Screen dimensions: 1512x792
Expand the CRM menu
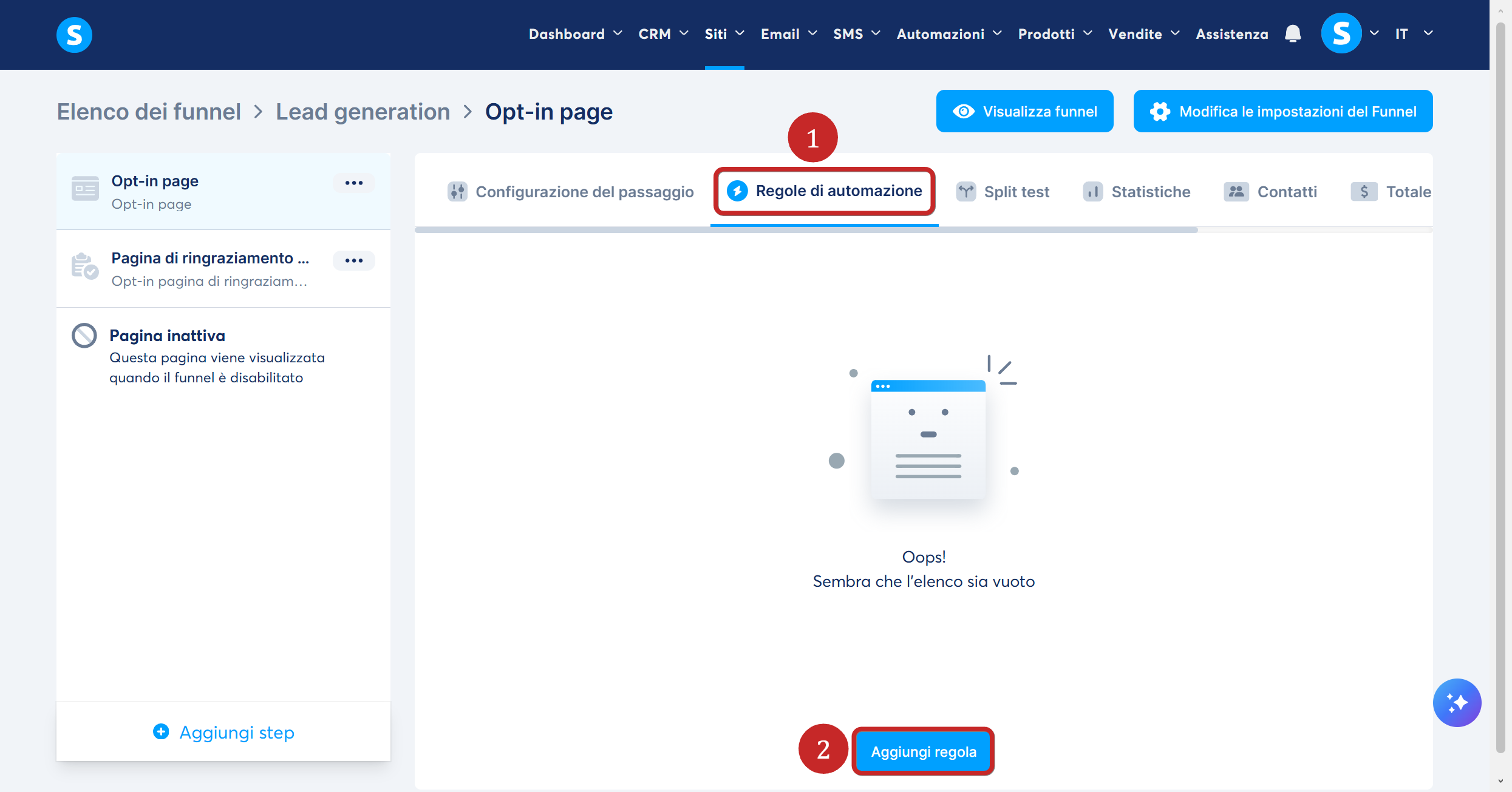[x=663, y=34]
